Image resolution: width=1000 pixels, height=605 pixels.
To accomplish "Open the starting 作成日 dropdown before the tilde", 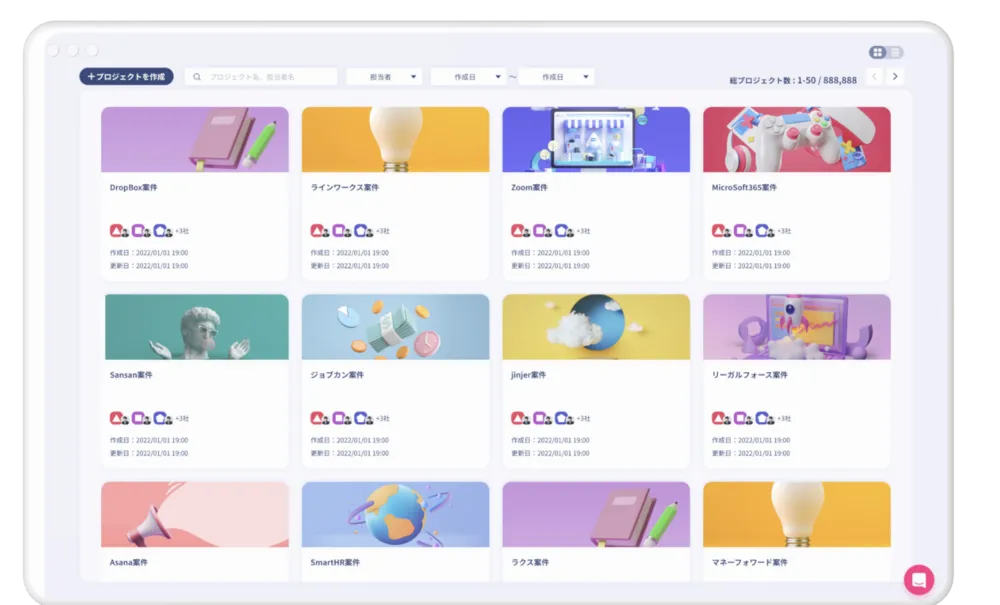I will [x=468, y=77].
